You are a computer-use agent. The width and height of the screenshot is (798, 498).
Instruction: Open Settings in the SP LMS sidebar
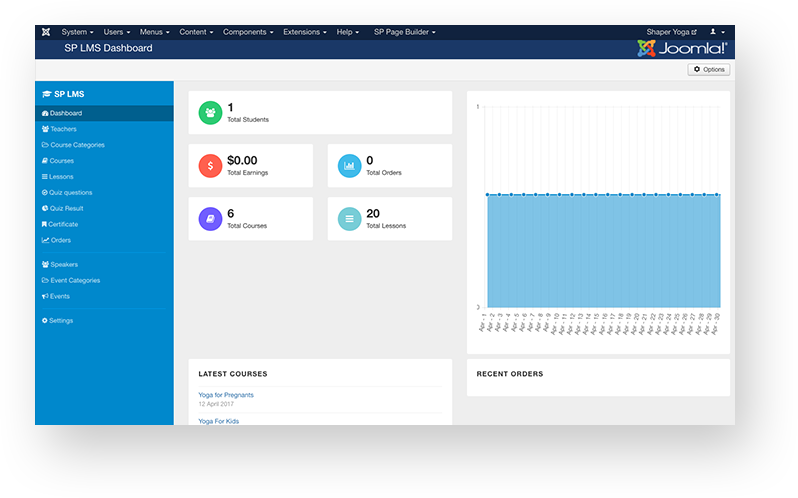[60, 321]
